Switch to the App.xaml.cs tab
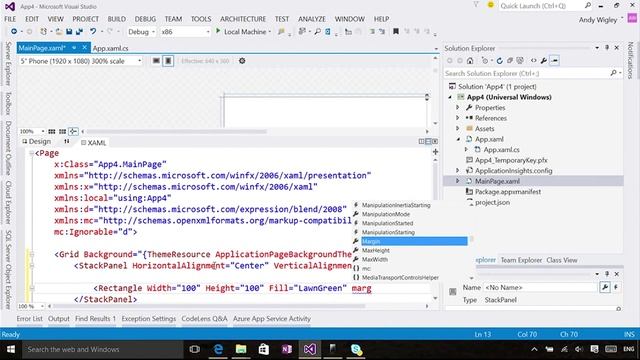This screenshot has width=640, height=360. (x=110, y=48)
